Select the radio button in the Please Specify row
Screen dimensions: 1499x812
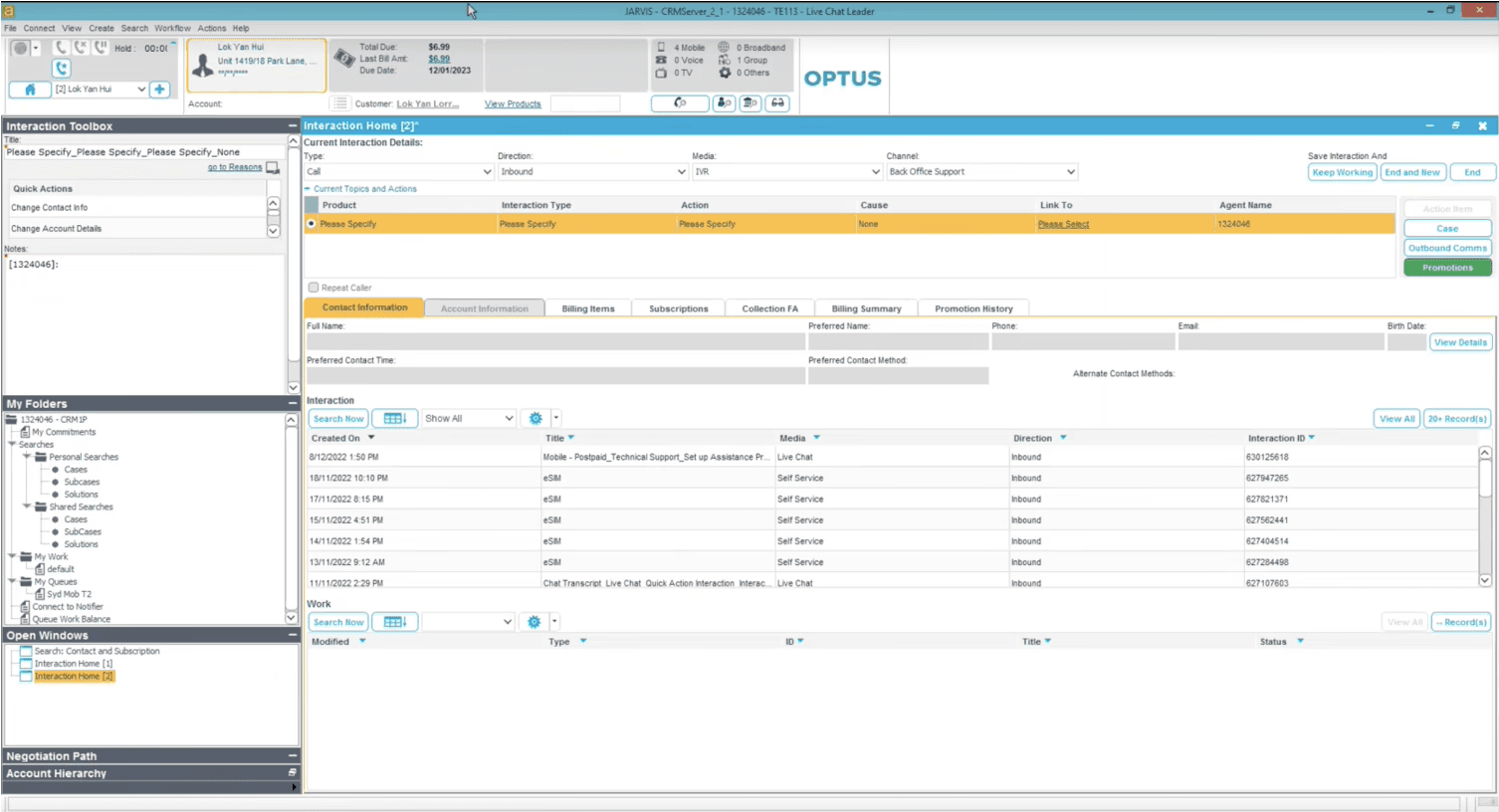312,224
